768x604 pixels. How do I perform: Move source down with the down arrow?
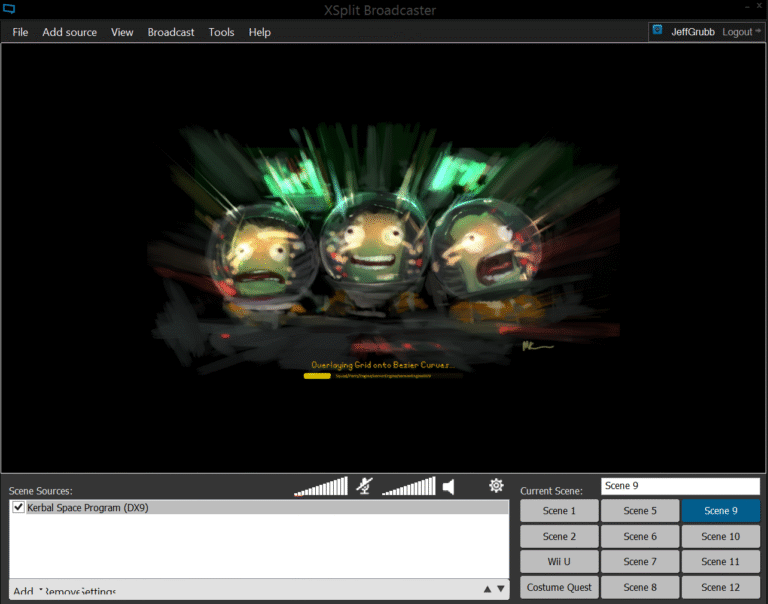tap(501, 589)
